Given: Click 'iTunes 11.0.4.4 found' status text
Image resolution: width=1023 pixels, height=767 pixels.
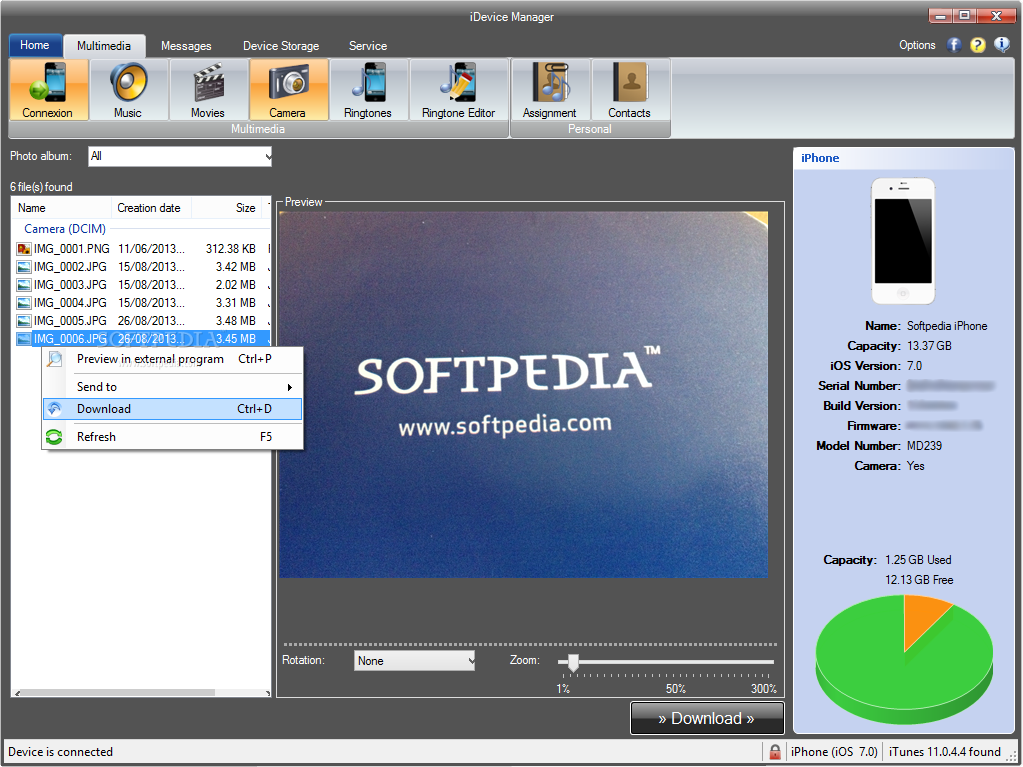Looking at the screenshot, I should (x=944, y=752).
